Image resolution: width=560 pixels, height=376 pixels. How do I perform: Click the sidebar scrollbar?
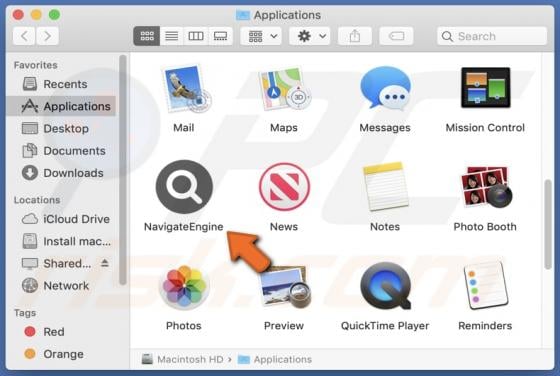point(123,170)
